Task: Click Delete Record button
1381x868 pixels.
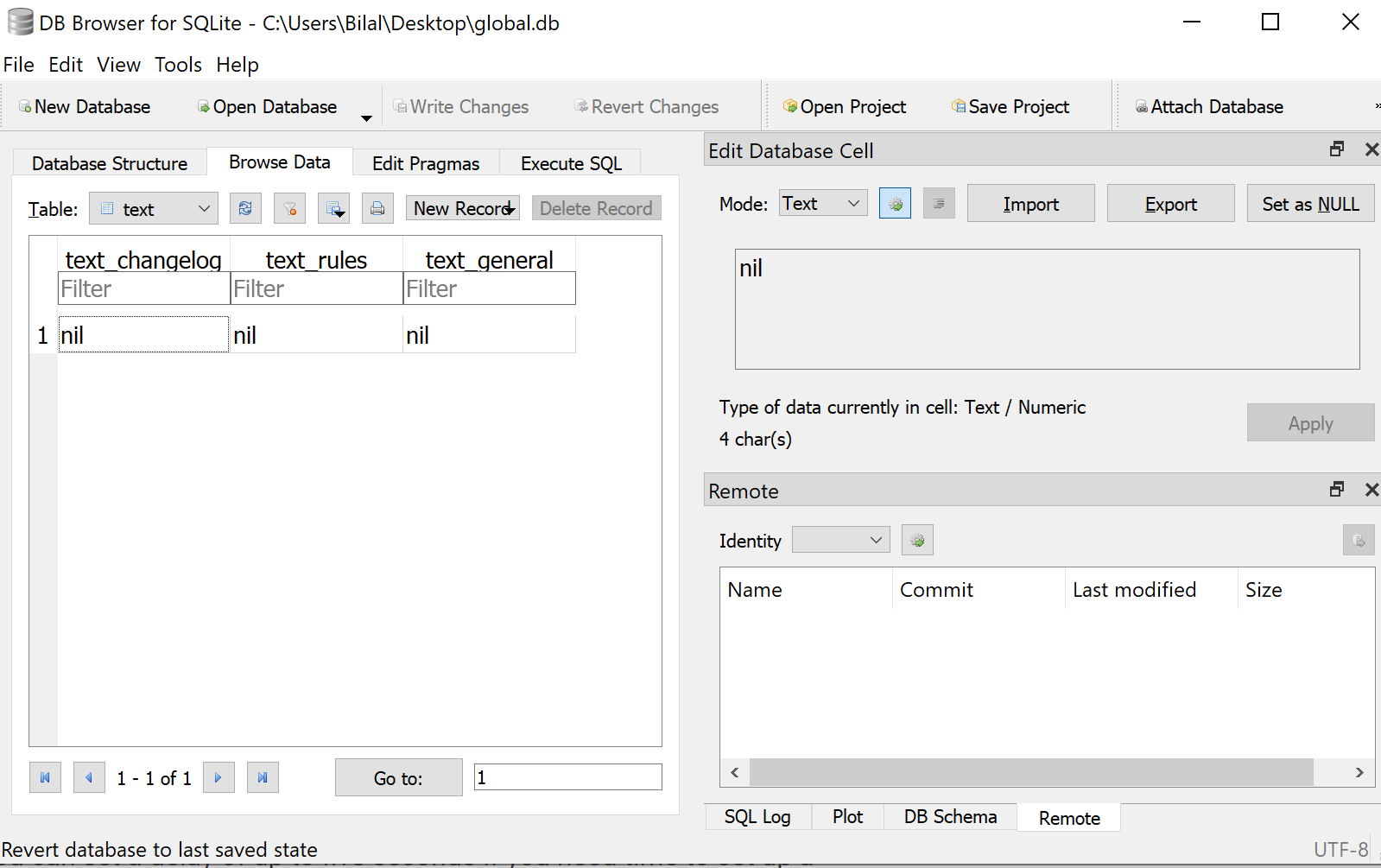Action: pos(596,208)
